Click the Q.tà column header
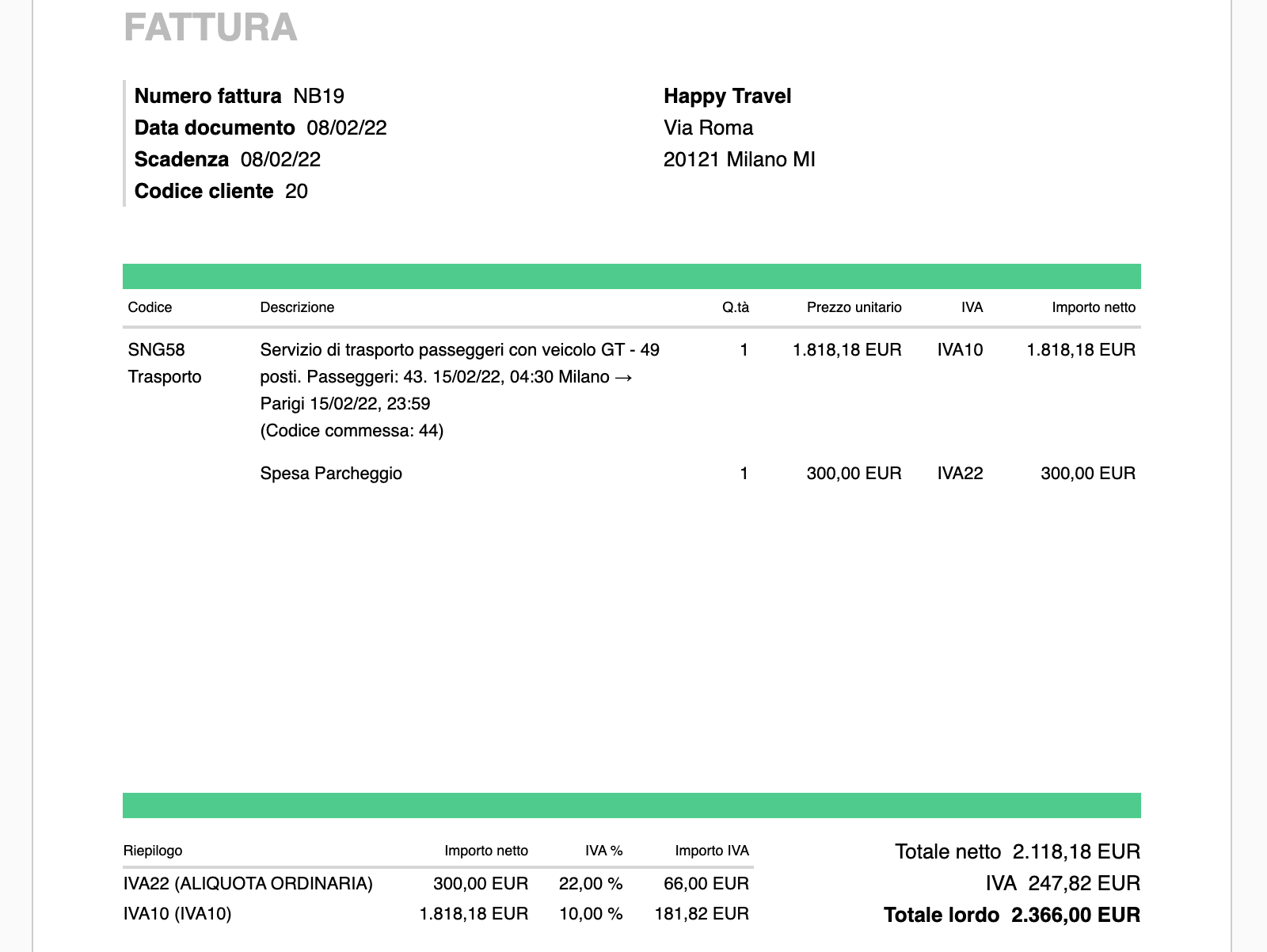This screenshot has height=952, width=1267. click(x=735, y=307)
